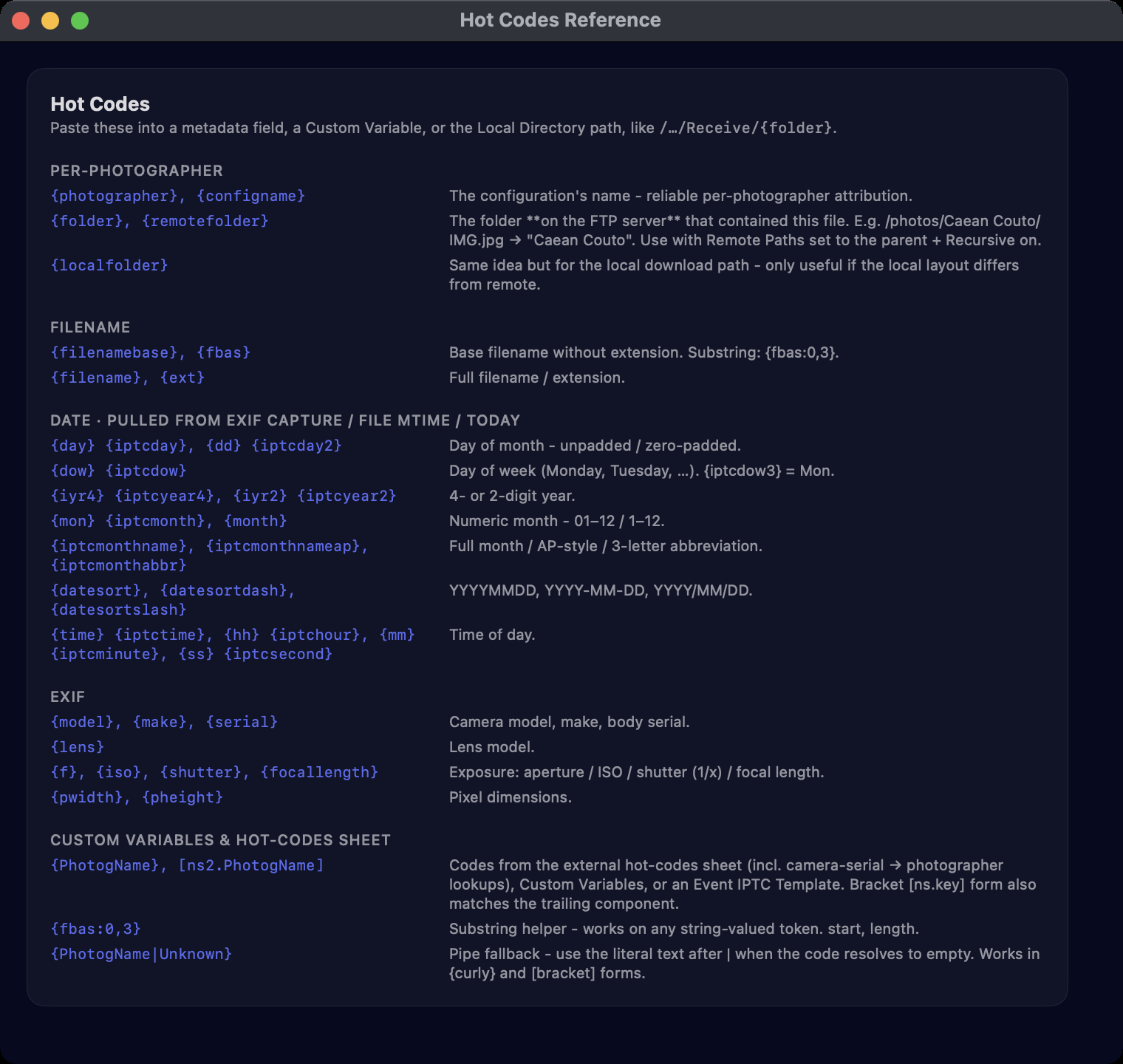
Task: Click the 'Paste these into a metadata field' subtitle
Action: 443,128
